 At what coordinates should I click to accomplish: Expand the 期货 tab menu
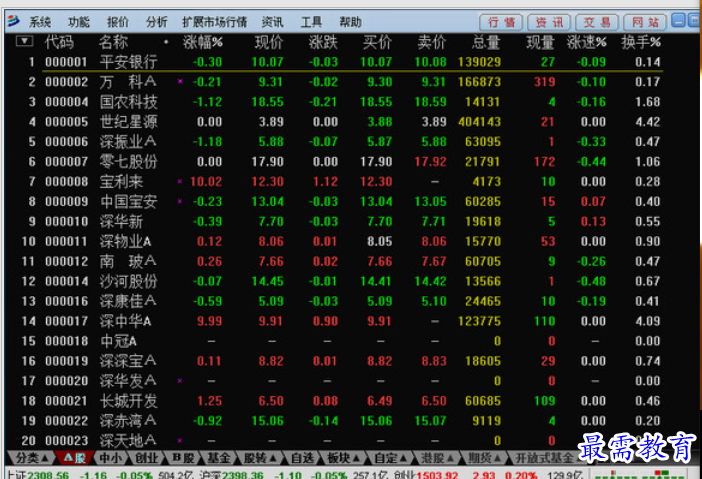(484, 458)
